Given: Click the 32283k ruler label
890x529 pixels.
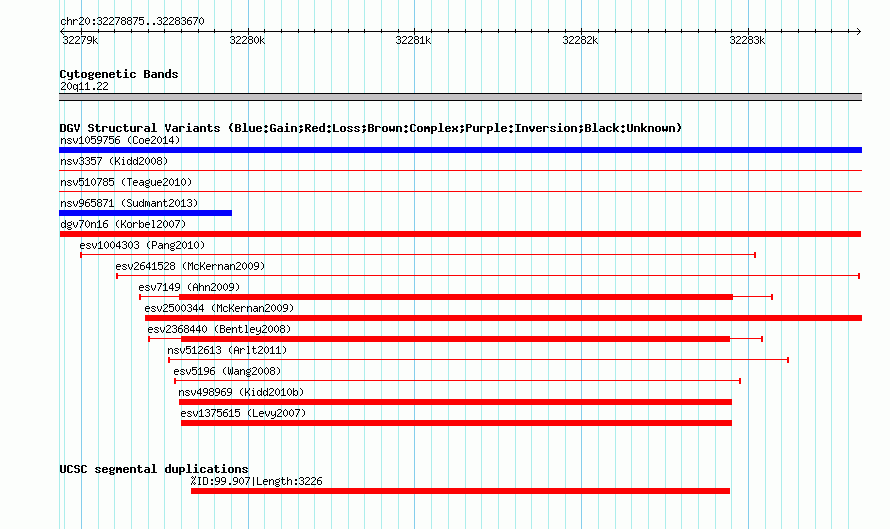Looking at the screenshot, I should pyautogui.click(x=747, y=40).
